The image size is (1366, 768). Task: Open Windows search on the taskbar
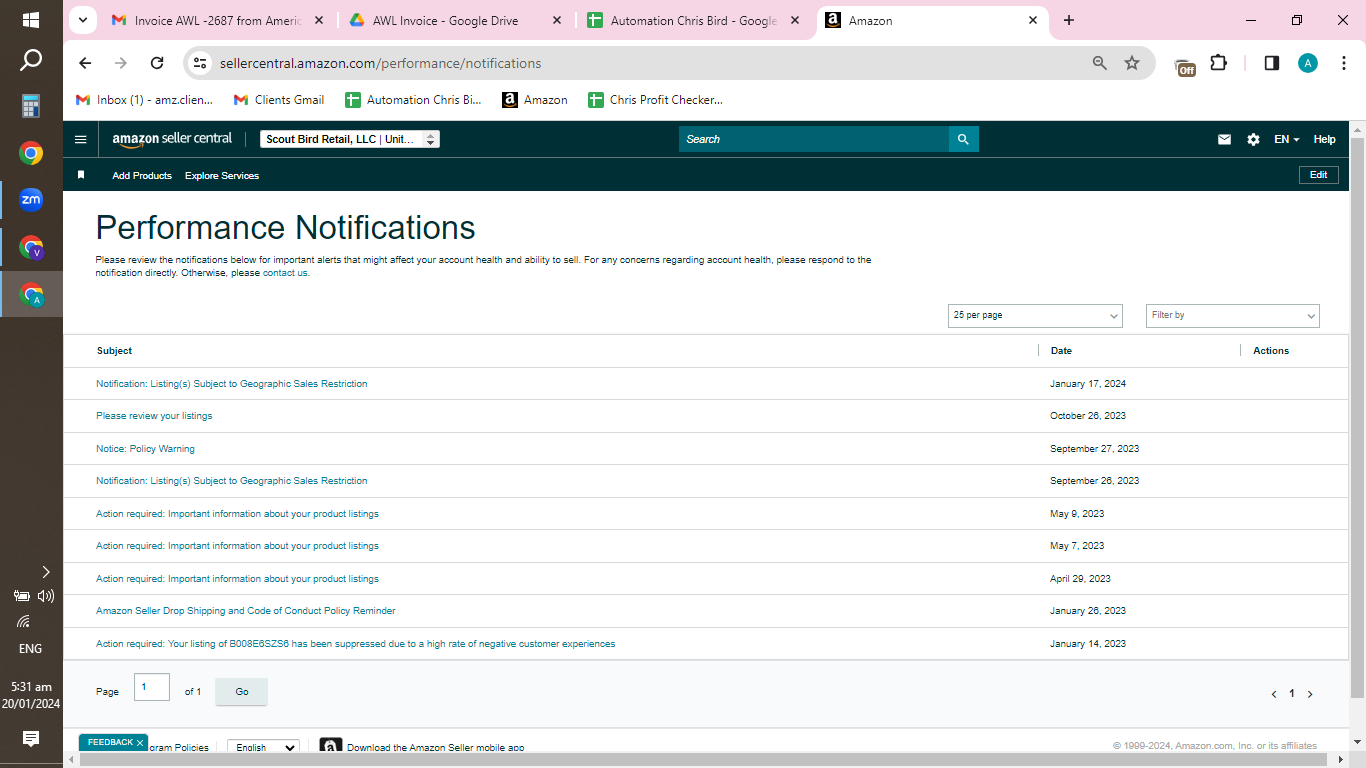[31, 61]
